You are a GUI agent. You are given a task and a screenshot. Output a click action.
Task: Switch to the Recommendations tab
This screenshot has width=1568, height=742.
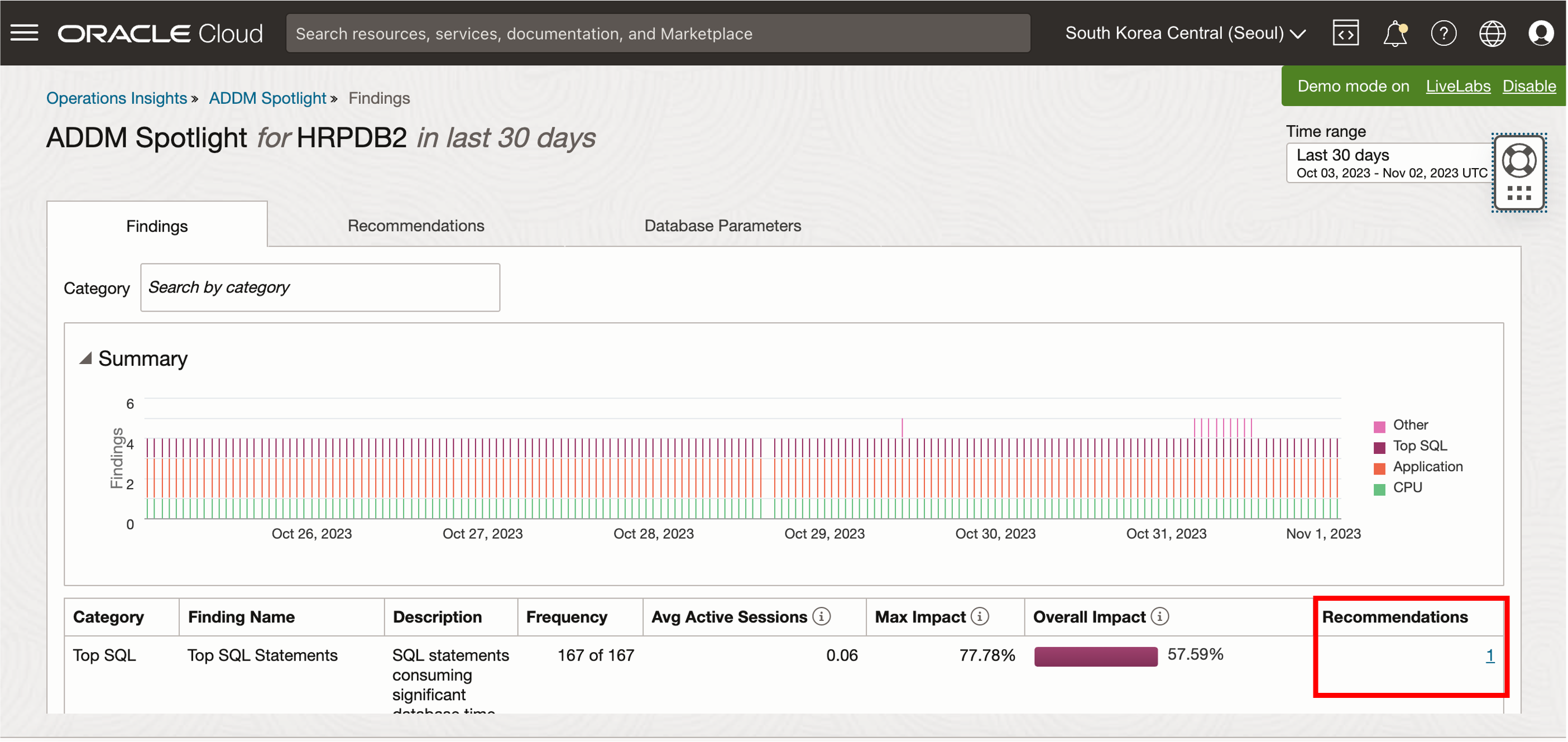coord(416,225)
